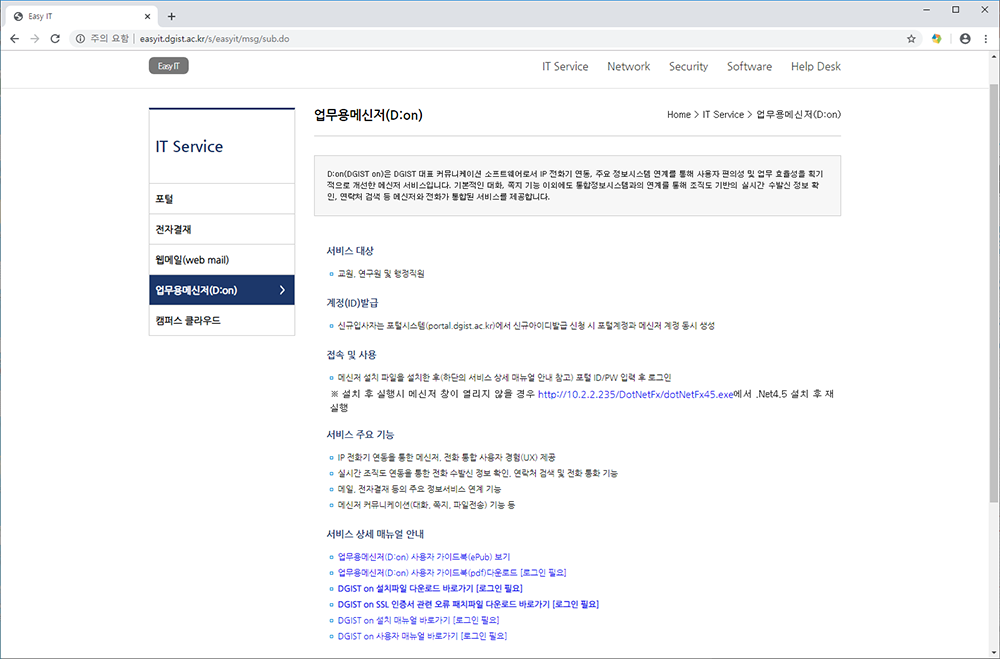Bookmark this page with the star icon
The height and width of the screenshot is (659, 1000).
pyautogui.click(x=910, y=38)
